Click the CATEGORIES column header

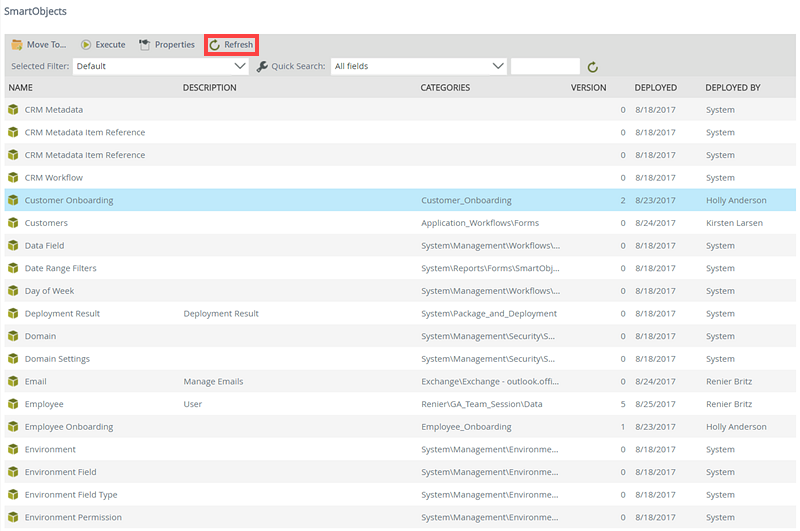coord(445,88)
